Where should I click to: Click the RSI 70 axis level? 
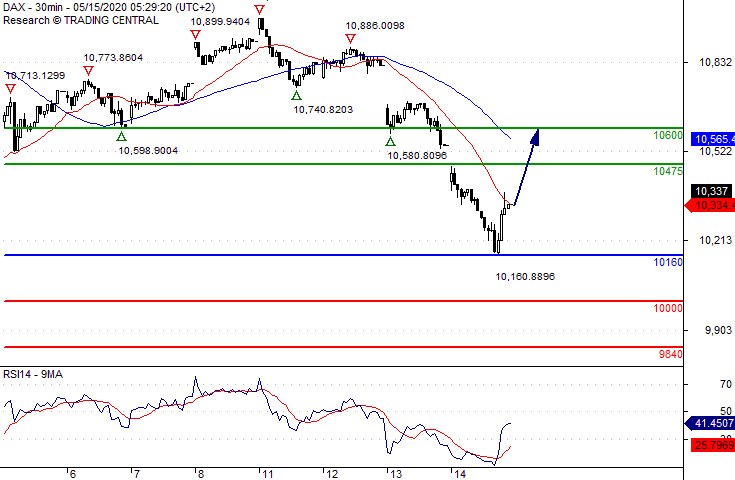[726, 384]
